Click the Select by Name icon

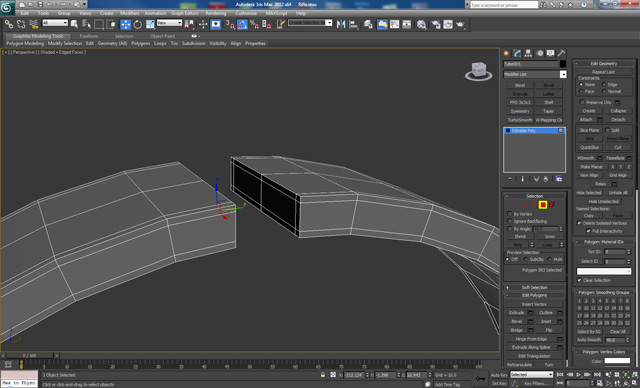(x=87, y=24)
